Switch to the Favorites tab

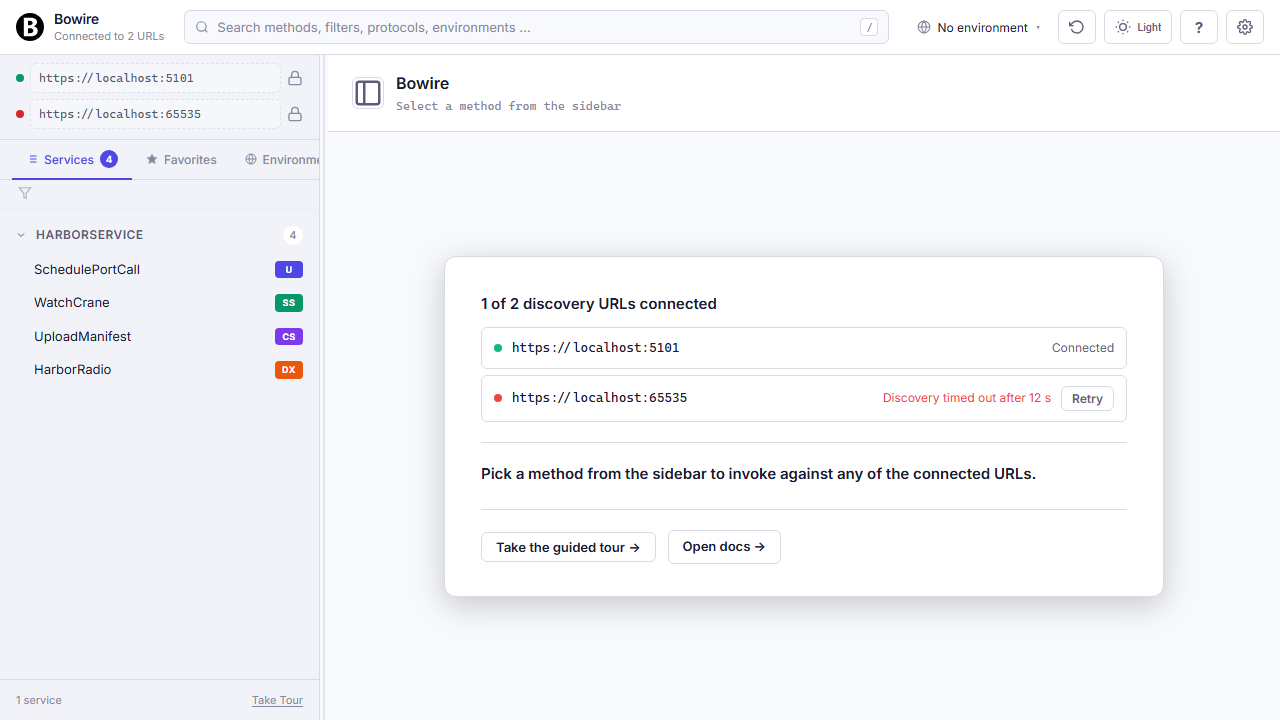[x=181, y=160]
